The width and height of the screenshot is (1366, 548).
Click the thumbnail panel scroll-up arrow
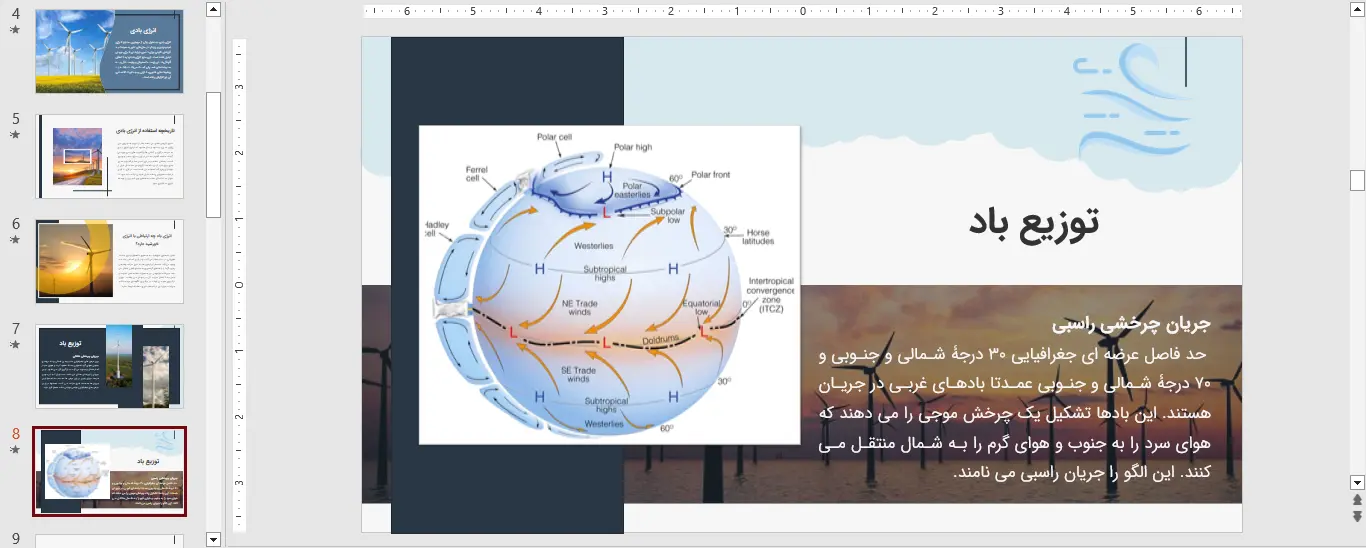click(x=213, y=9)
